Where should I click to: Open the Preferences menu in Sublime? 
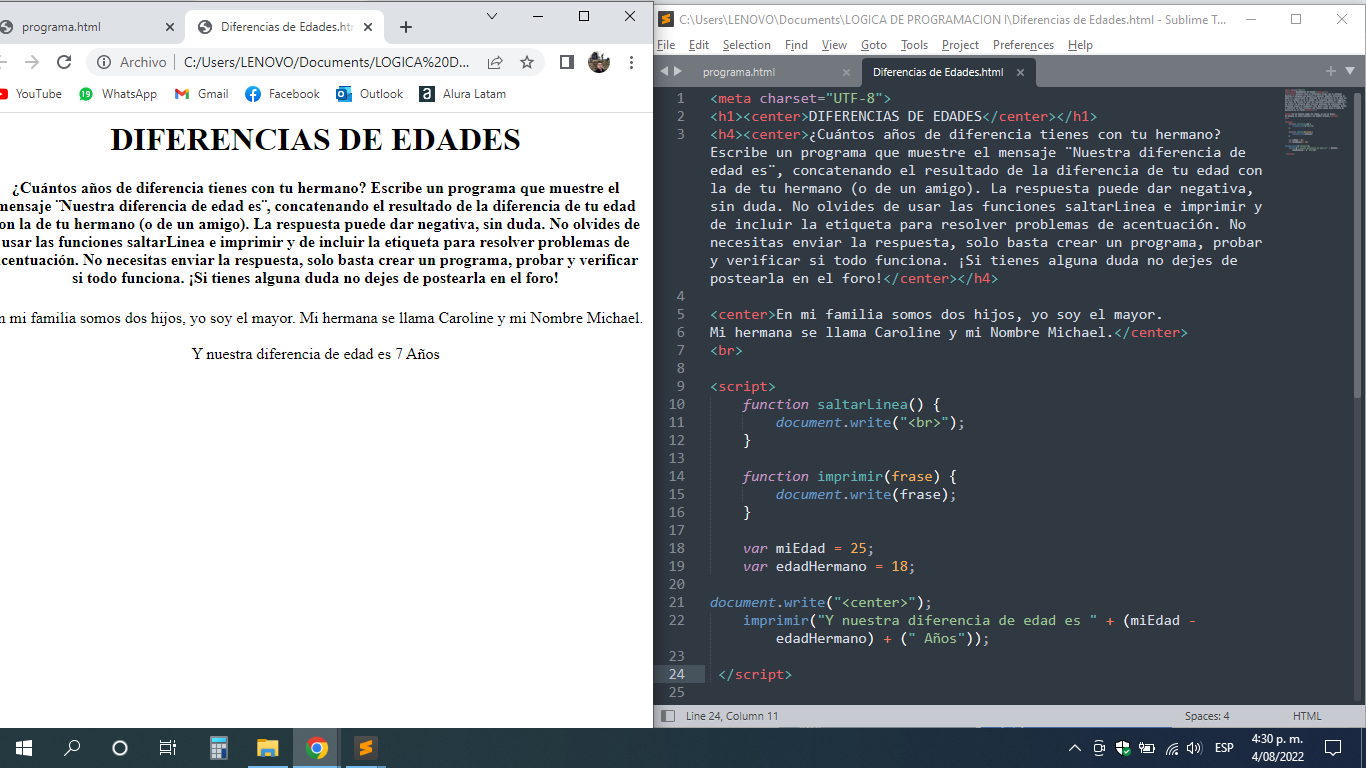tap(1023, 45)
